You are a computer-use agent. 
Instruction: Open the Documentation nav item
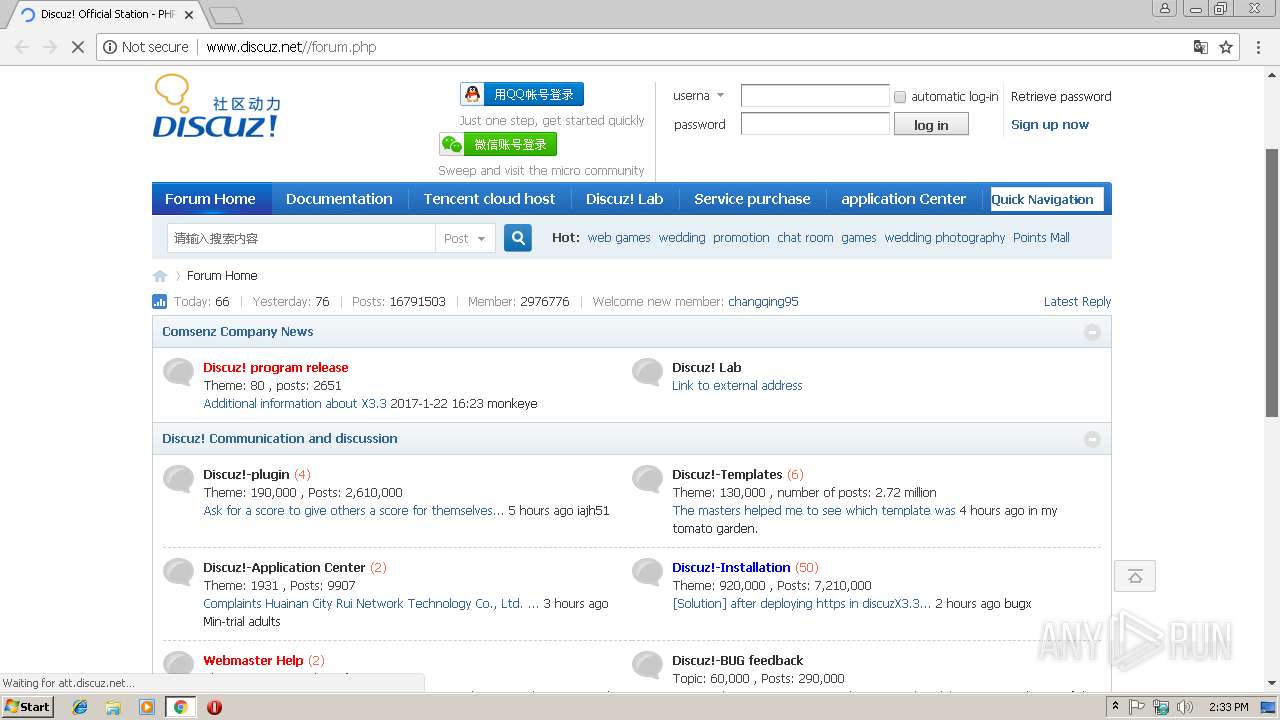point(339,199)
